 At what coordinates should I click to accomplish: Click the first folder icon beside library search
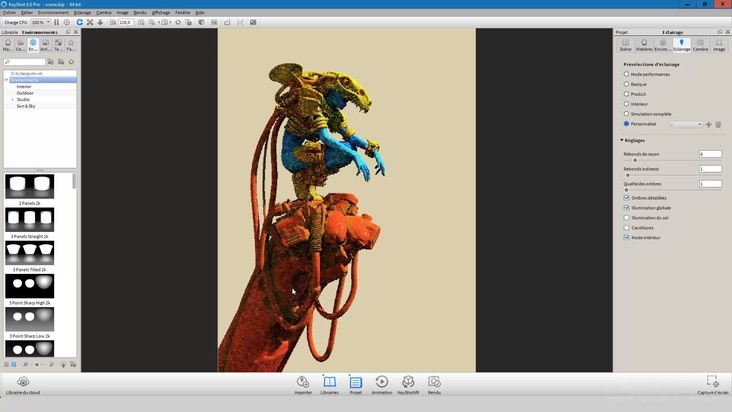tap(50, 62)
